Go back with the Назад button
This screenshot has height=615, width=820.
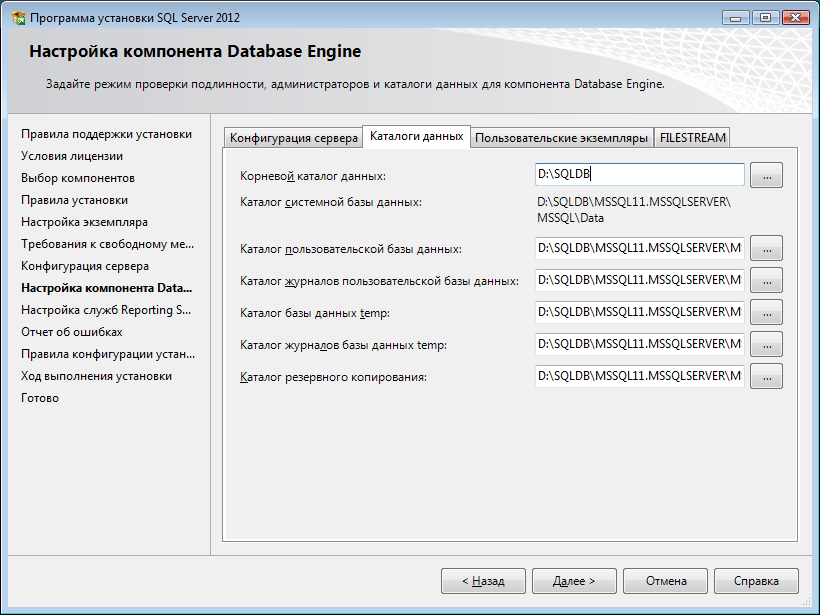pyautogui.click(x=483, y=580)
